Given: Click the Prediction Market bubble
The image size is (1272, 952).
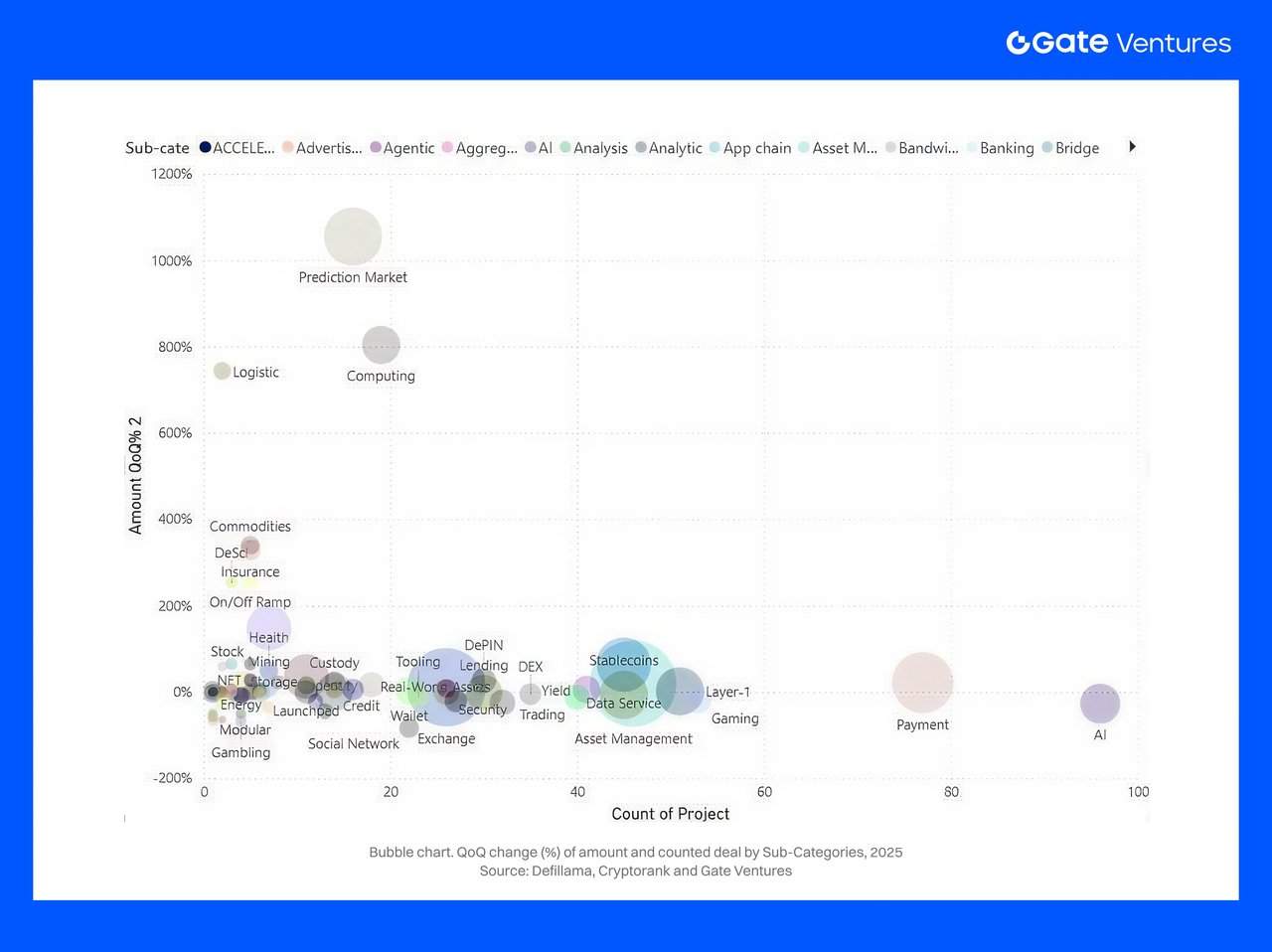Looking at the screenshot, I should click(353, 237).
